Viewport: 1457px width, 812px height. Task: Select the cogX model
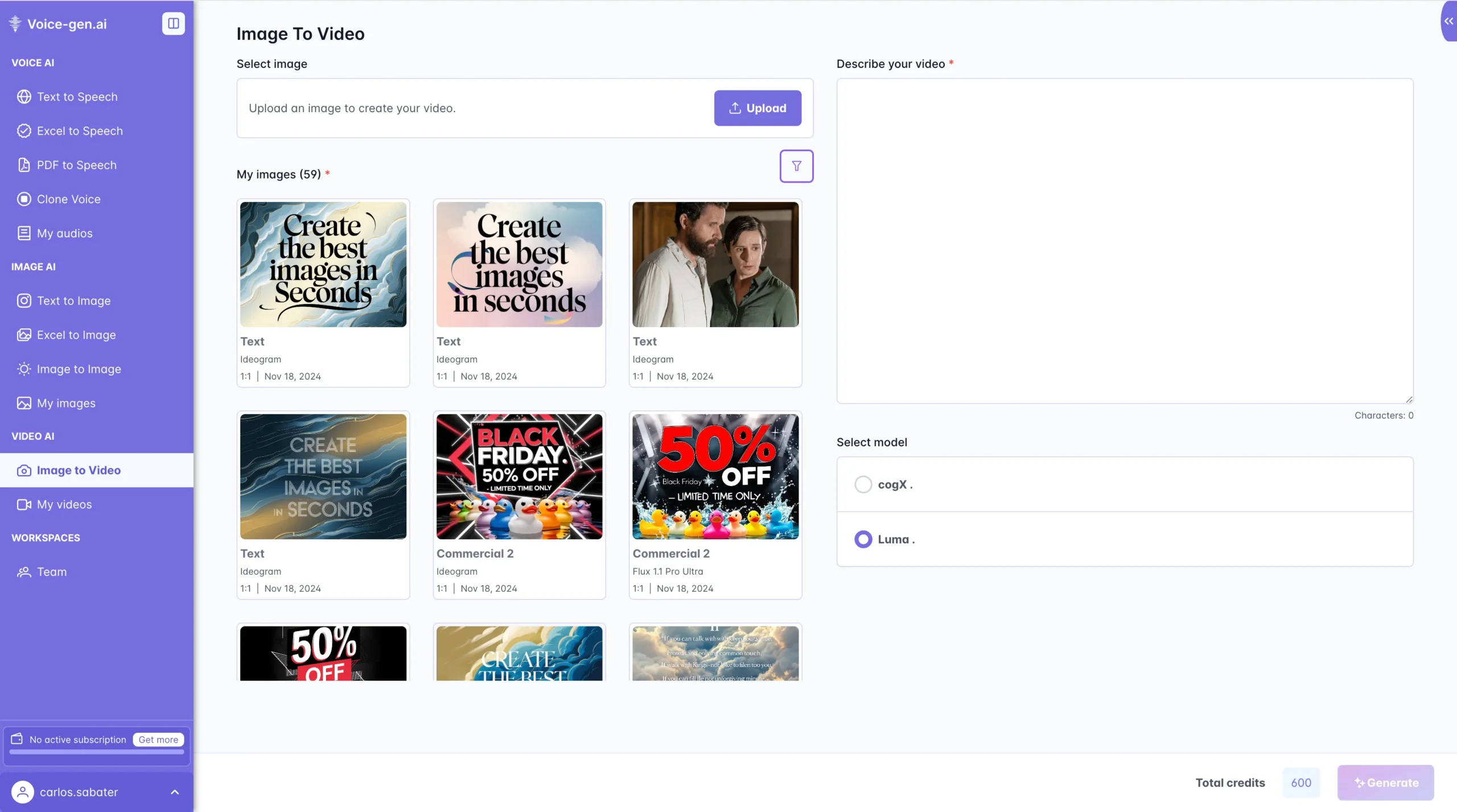863,484
